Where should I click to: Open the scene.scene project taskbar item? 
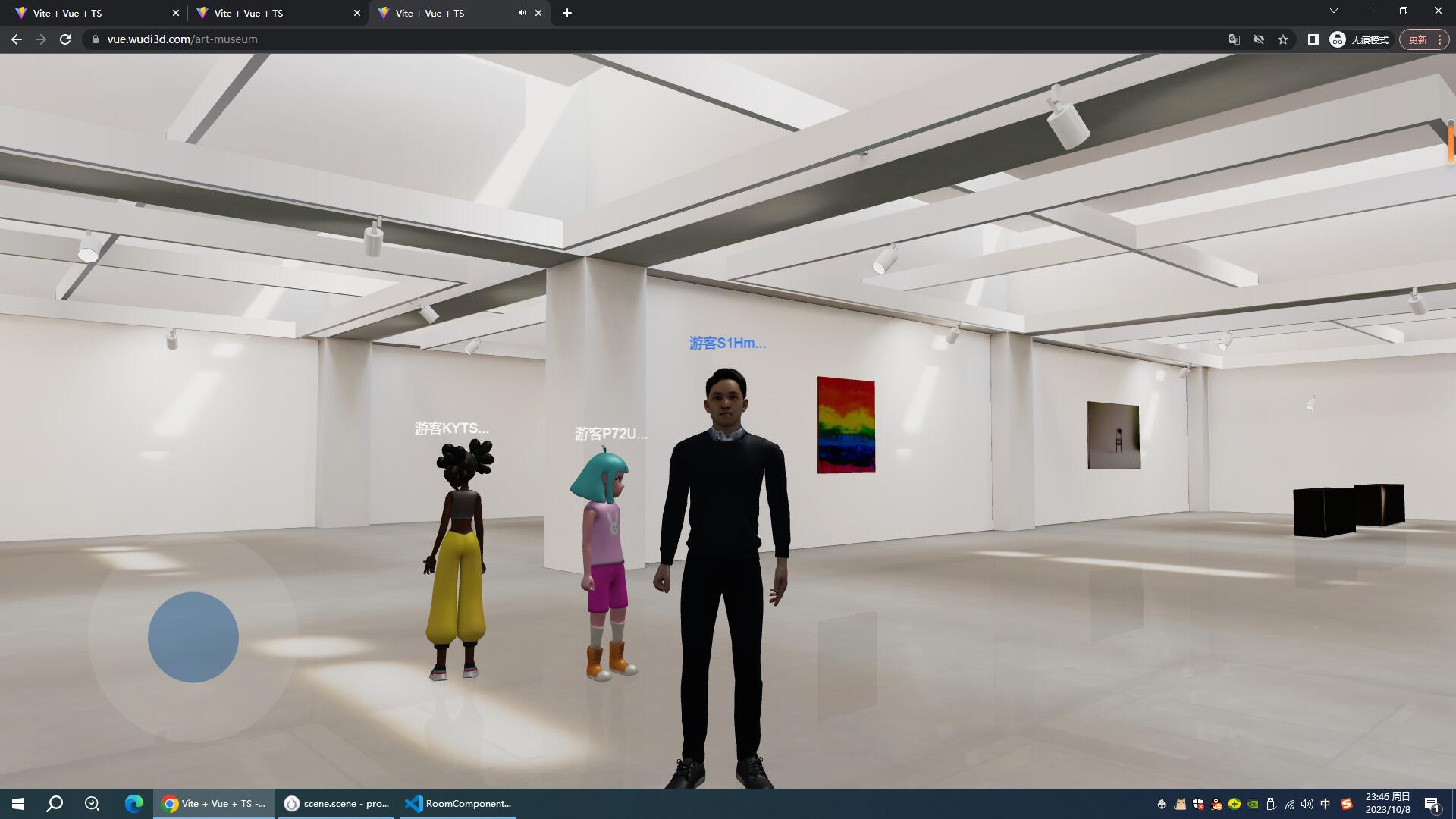[x=337, y=803]
